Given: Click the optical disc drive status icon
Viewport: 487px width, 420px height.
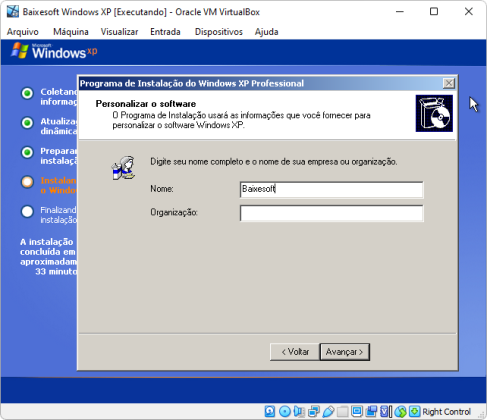Looking at the screenshot, I should [x=285, y=411].
